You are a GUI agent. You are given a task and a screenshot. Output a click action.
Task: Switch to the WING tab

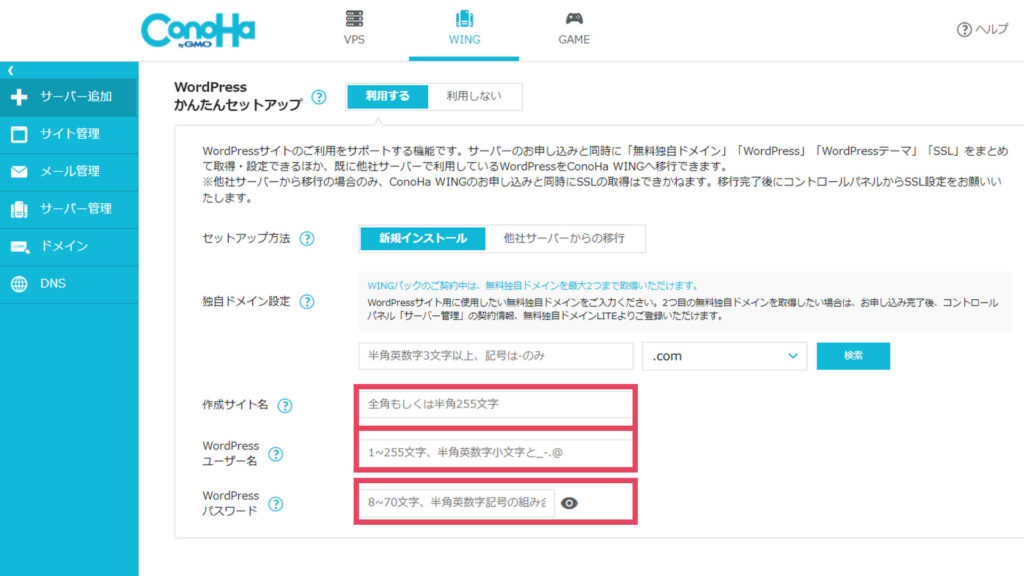[x=464, y=29]
